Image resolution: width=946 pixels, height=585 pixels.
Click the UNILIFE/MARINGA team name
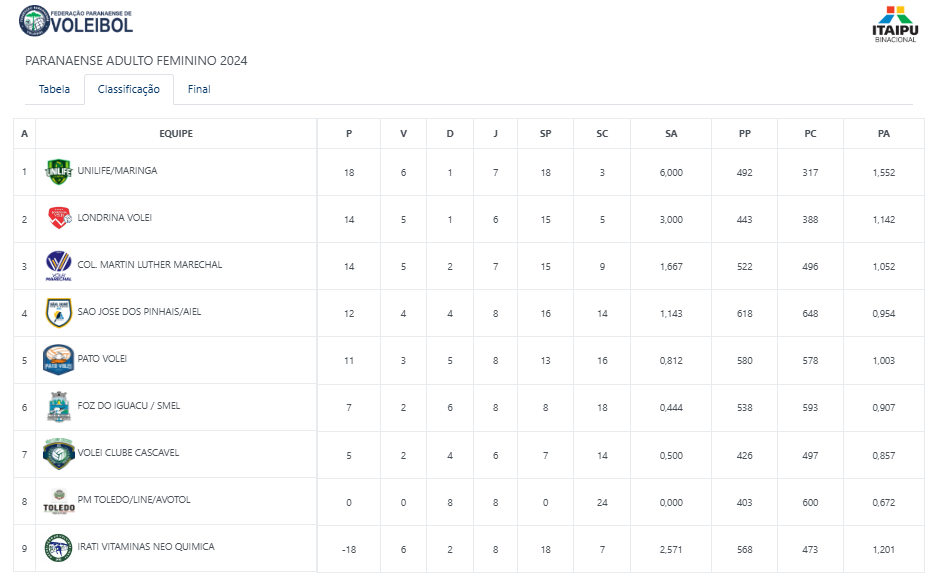tap(117, 171)
